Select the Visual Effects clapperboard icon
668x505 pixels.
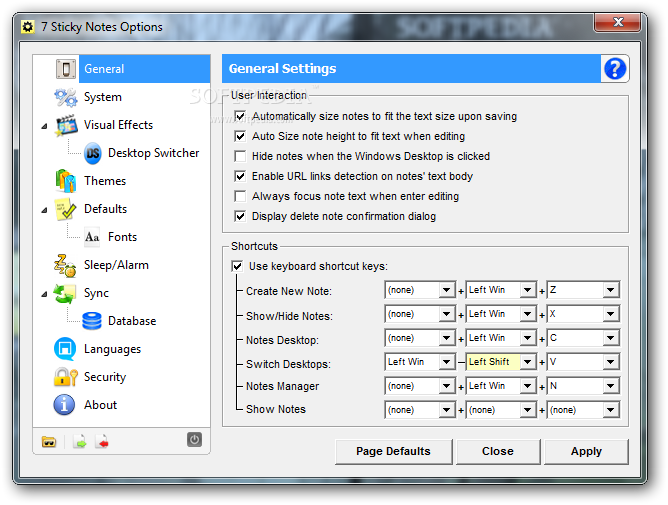(x=66, y=125)
